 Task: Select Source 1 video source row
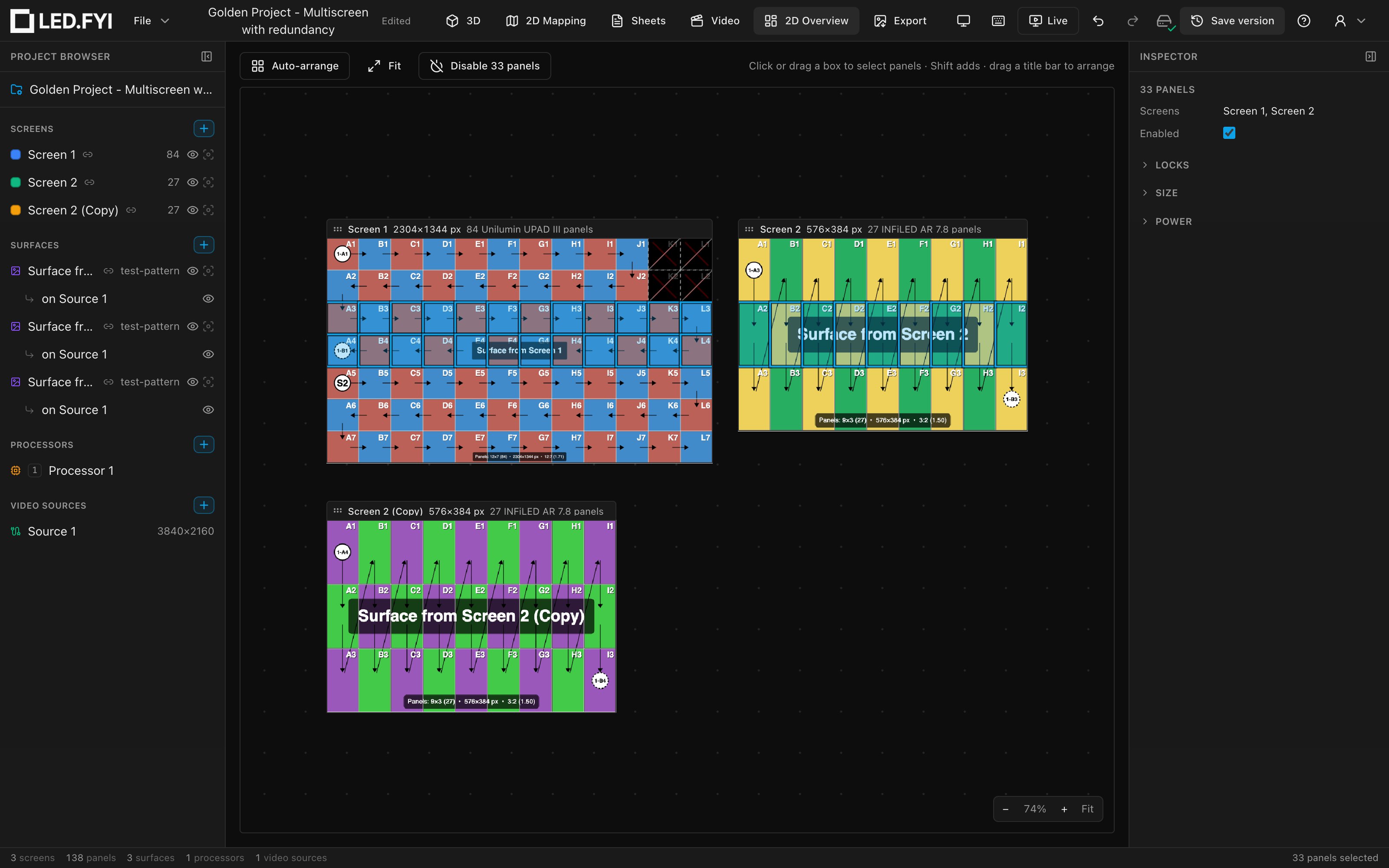pyautogui.click(x=112, y=532)
